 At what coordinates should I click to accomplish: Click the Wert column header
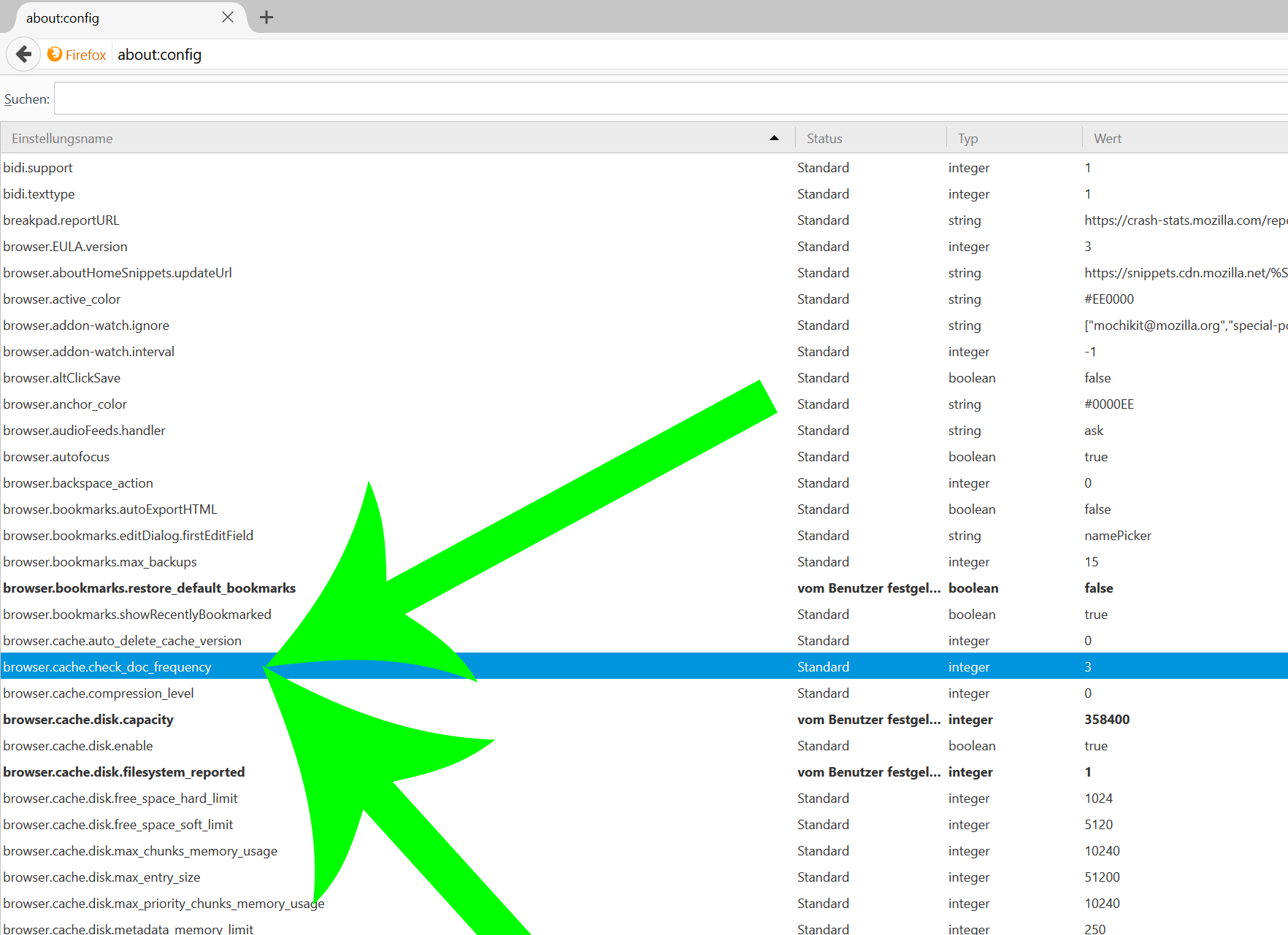1107,139
